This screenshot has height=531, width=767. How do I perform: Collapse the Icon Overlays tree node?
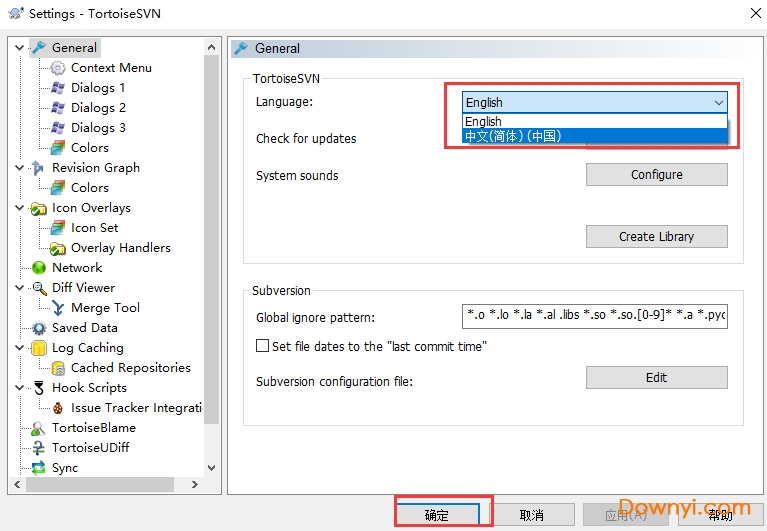[20, 208]
